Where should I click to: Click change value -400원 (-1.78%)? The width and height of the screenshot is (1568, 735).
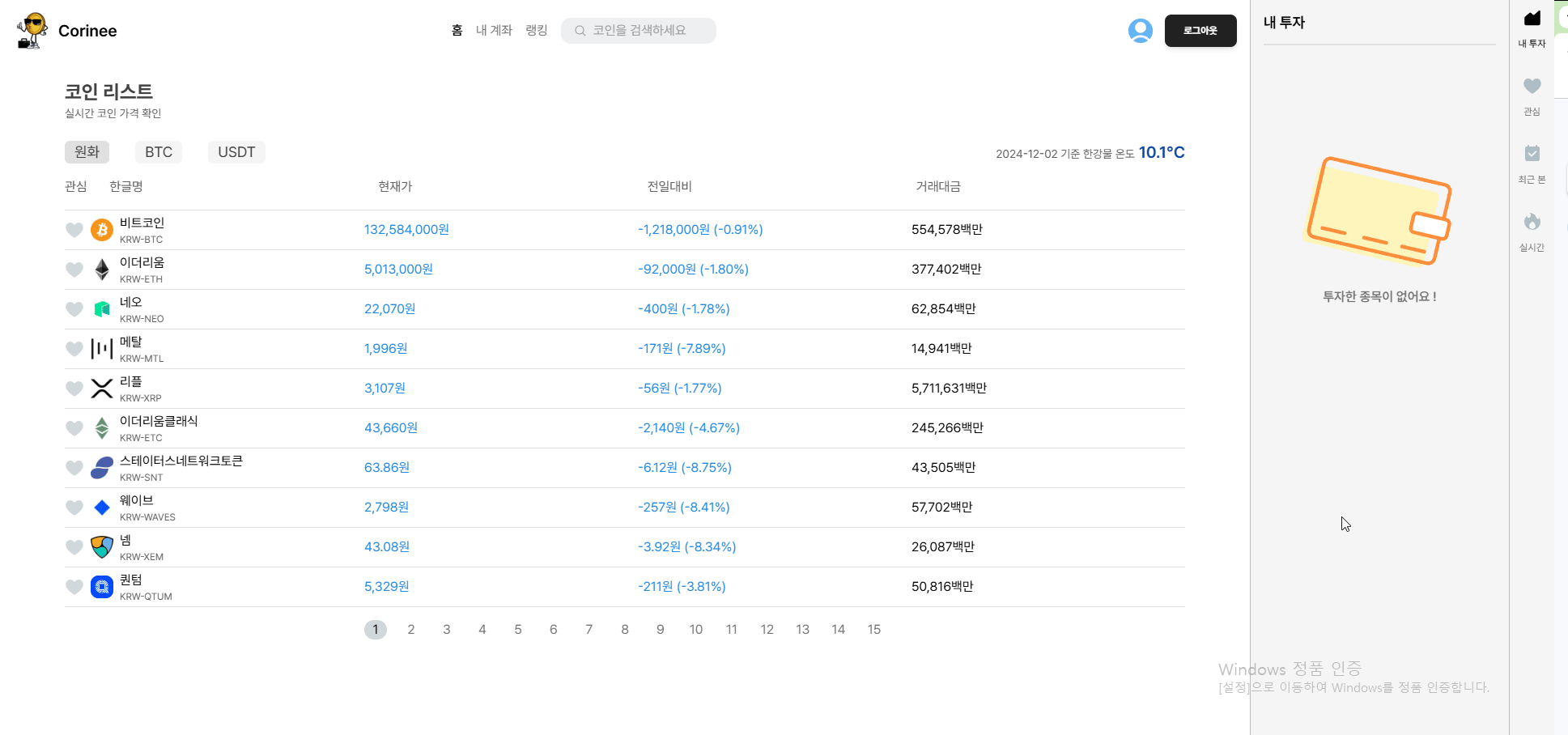point(684,309)
